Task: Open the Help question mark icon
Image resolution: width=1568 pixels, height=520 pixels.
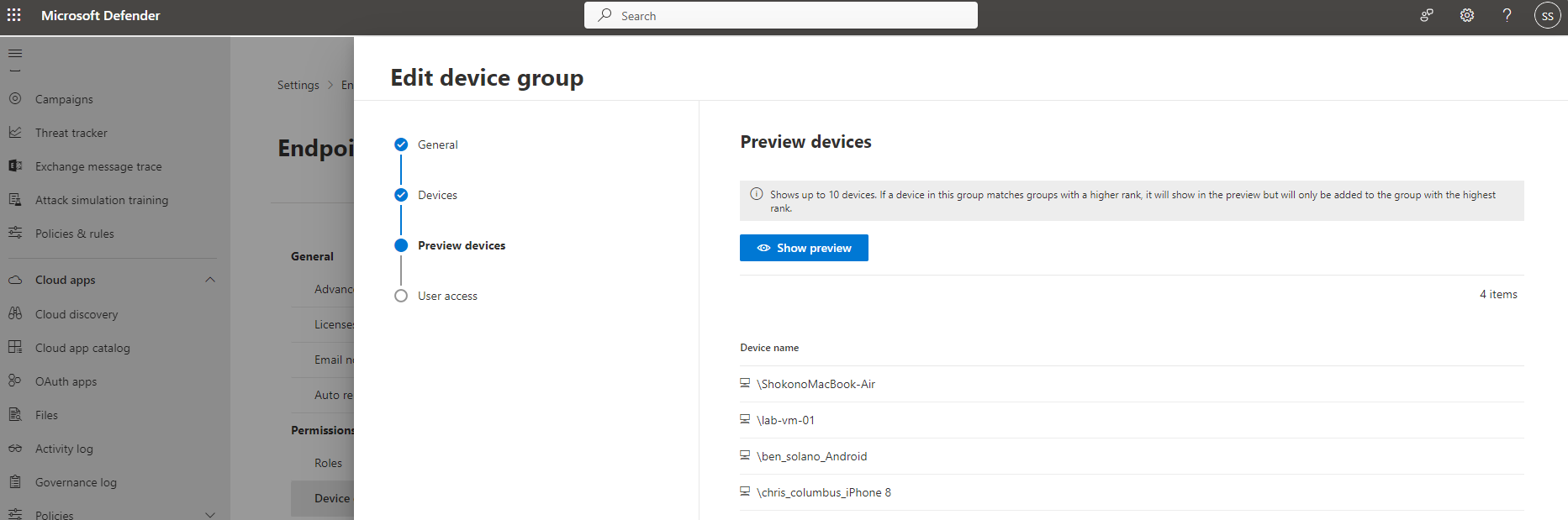Action: (1507, 15)
